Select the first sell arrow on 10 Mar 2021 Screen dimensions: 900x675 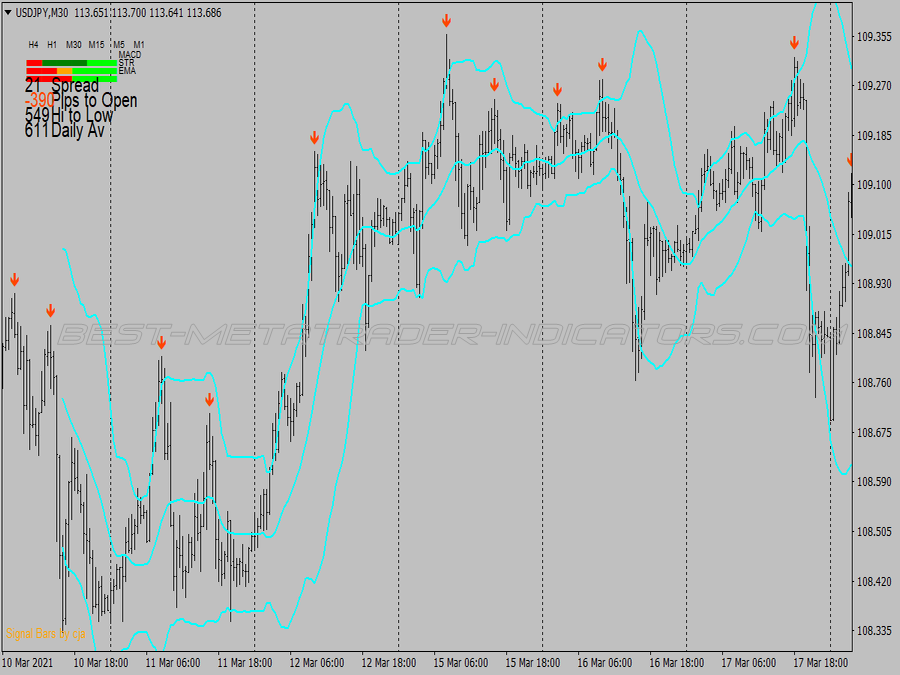[14, 280]
